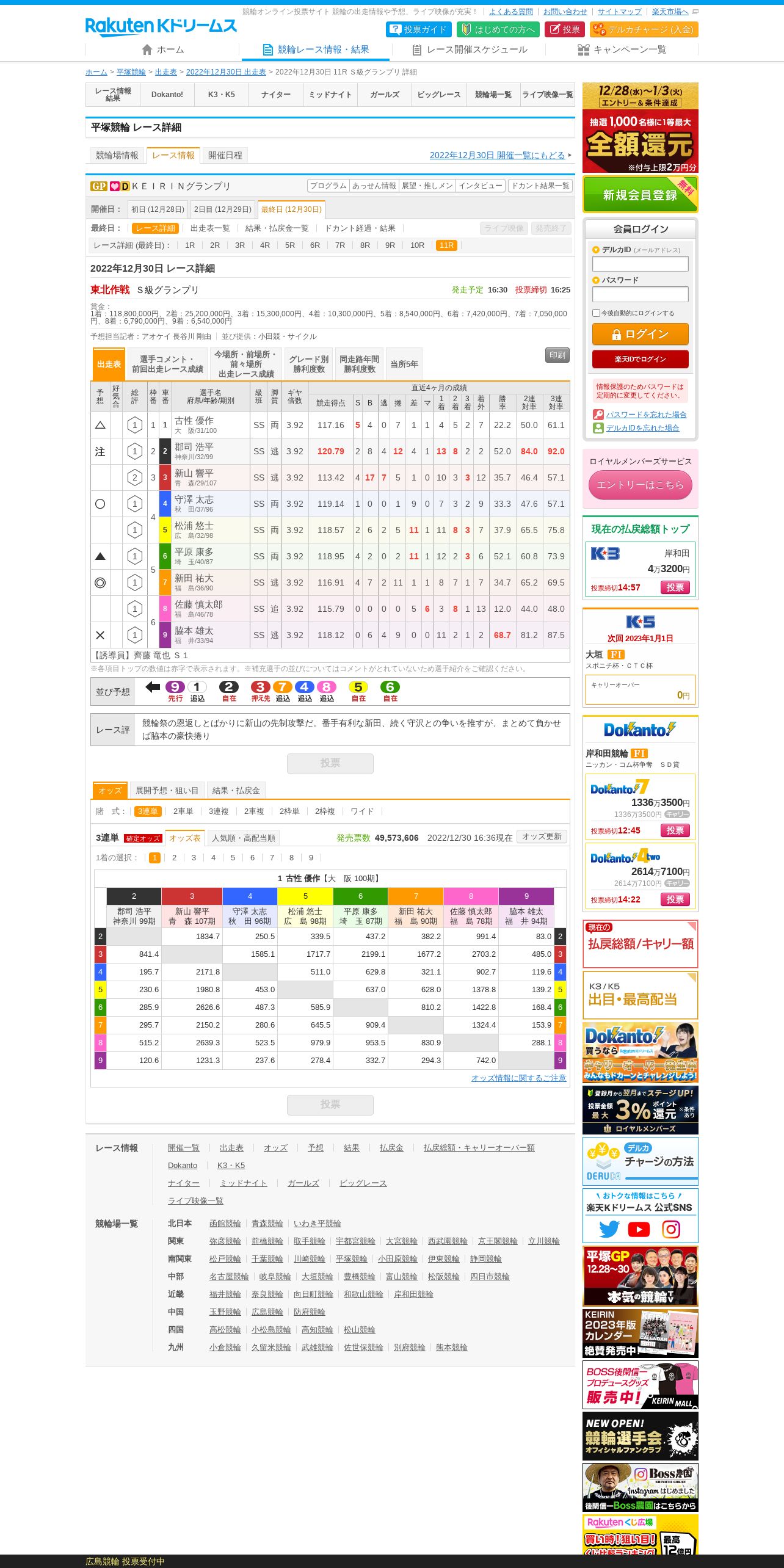Click the Rakuten Kドリームス logo
The width and height of the screenshot is (784, 1568).
click(x=161, y=26)
